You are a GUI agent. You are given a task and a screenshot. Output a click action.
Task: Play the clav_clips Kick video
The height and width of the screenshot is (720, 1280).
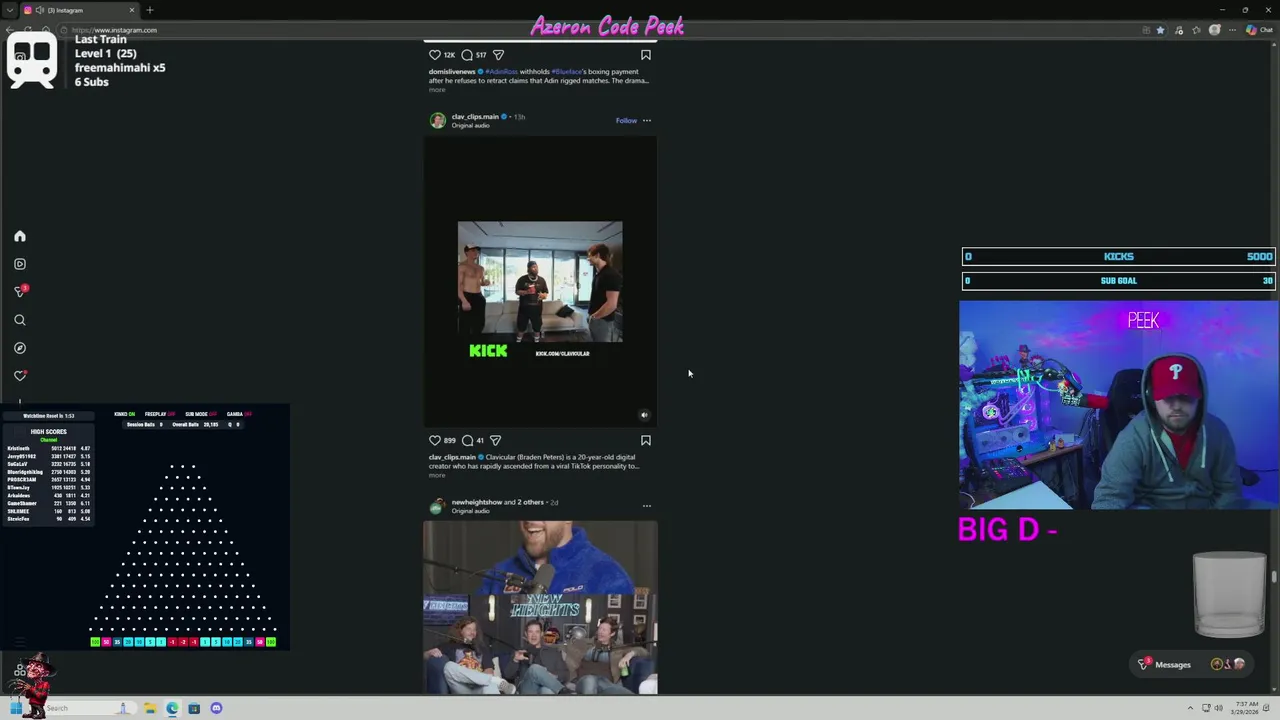click(540, 282)
